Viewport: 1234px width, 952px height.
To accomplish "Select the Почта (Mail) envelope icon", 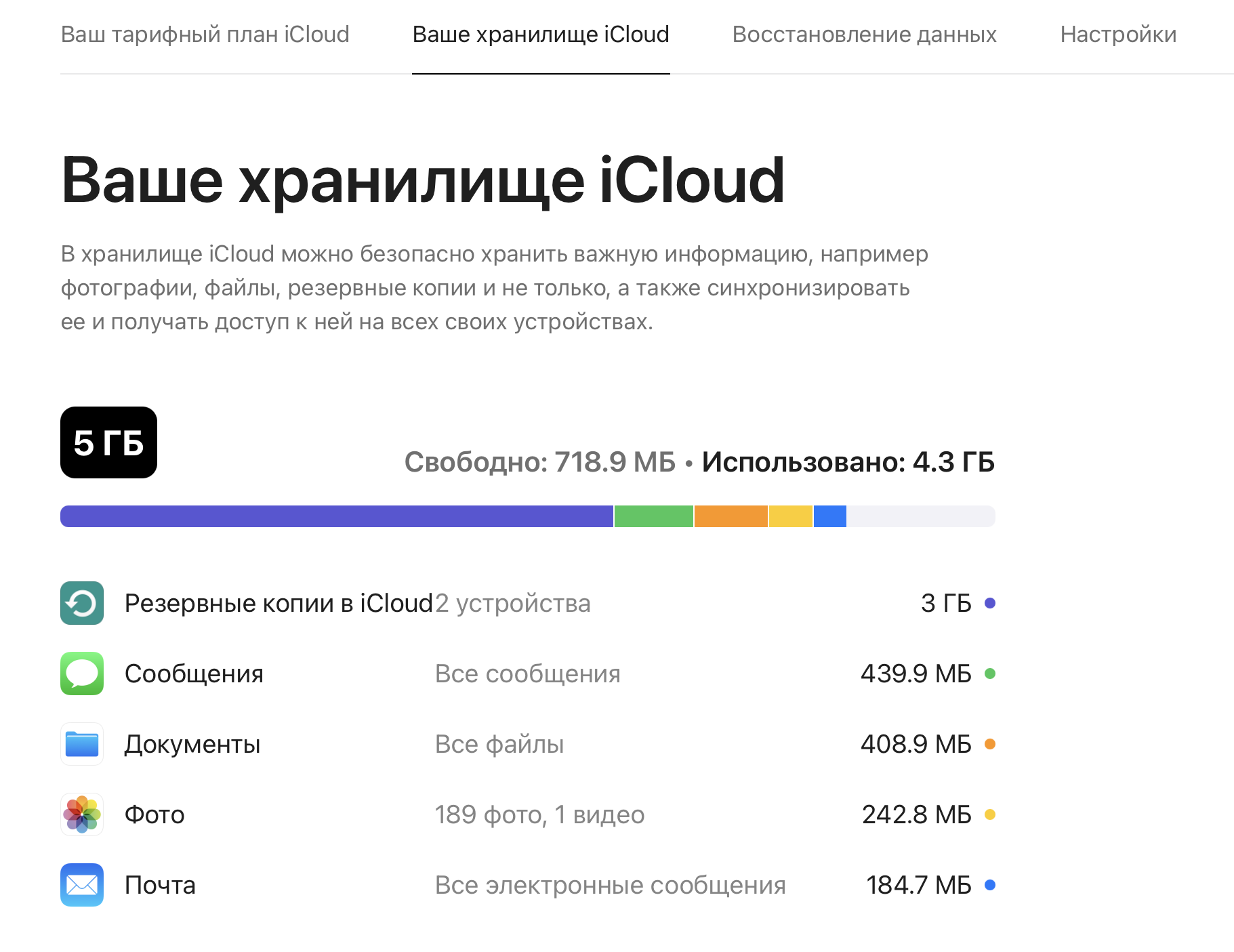I will [x=82, y=885].
